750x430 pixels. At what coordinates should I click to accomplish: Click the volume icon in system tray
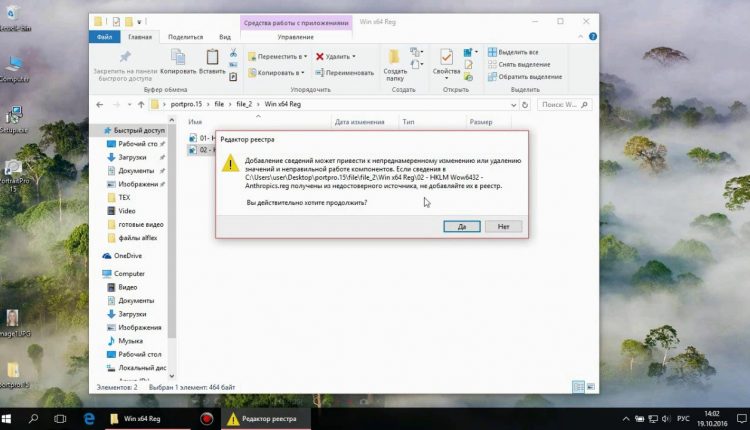click(x=666, y=419)
